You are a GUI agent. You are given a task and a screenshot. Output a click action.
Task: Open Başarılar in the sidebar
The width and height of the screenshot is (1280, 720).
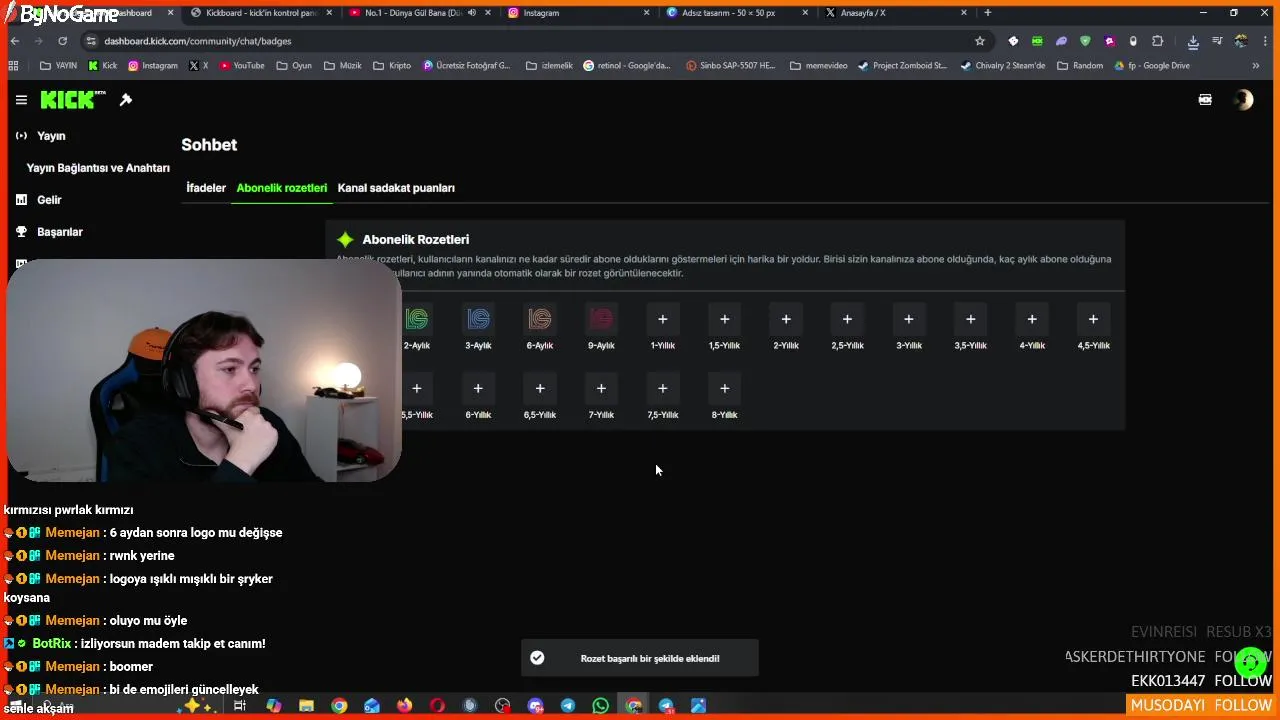pos(60,232)
